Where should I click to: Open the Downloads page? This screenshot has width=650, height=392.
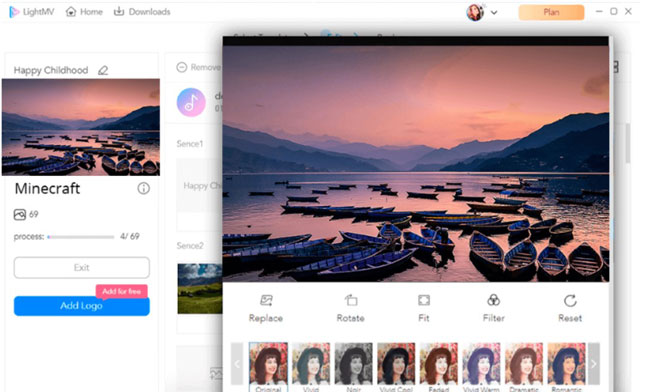[142, 12]
